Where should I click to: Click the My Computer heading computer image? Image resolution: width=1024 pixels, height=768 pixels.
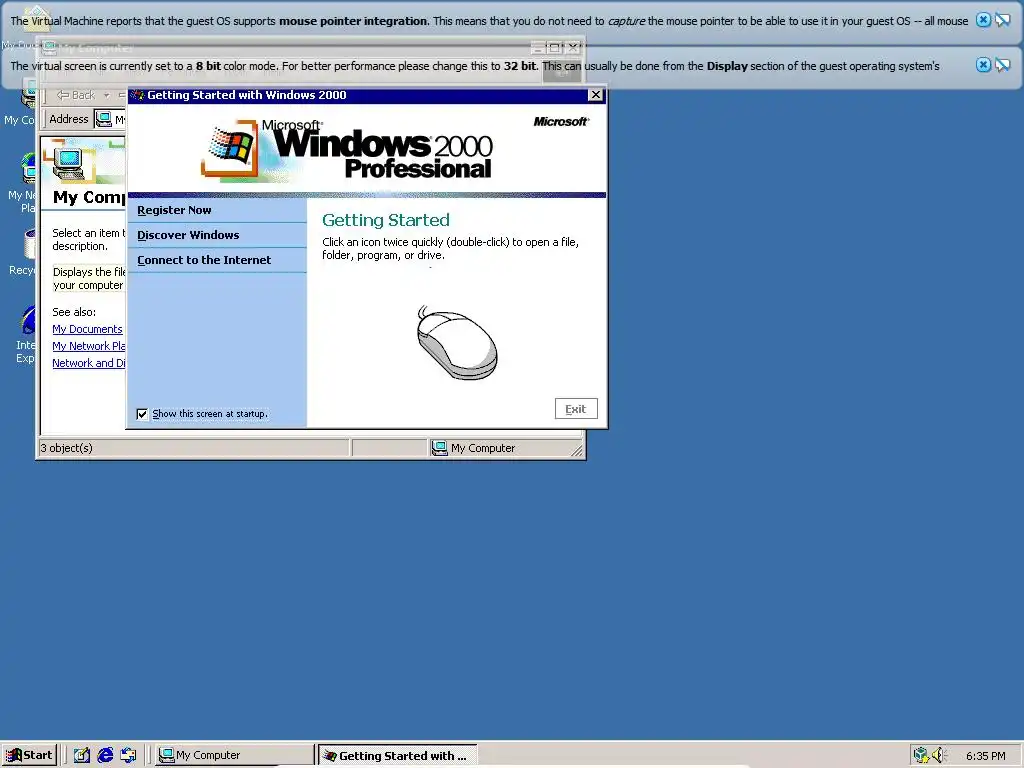click(69, 163)
